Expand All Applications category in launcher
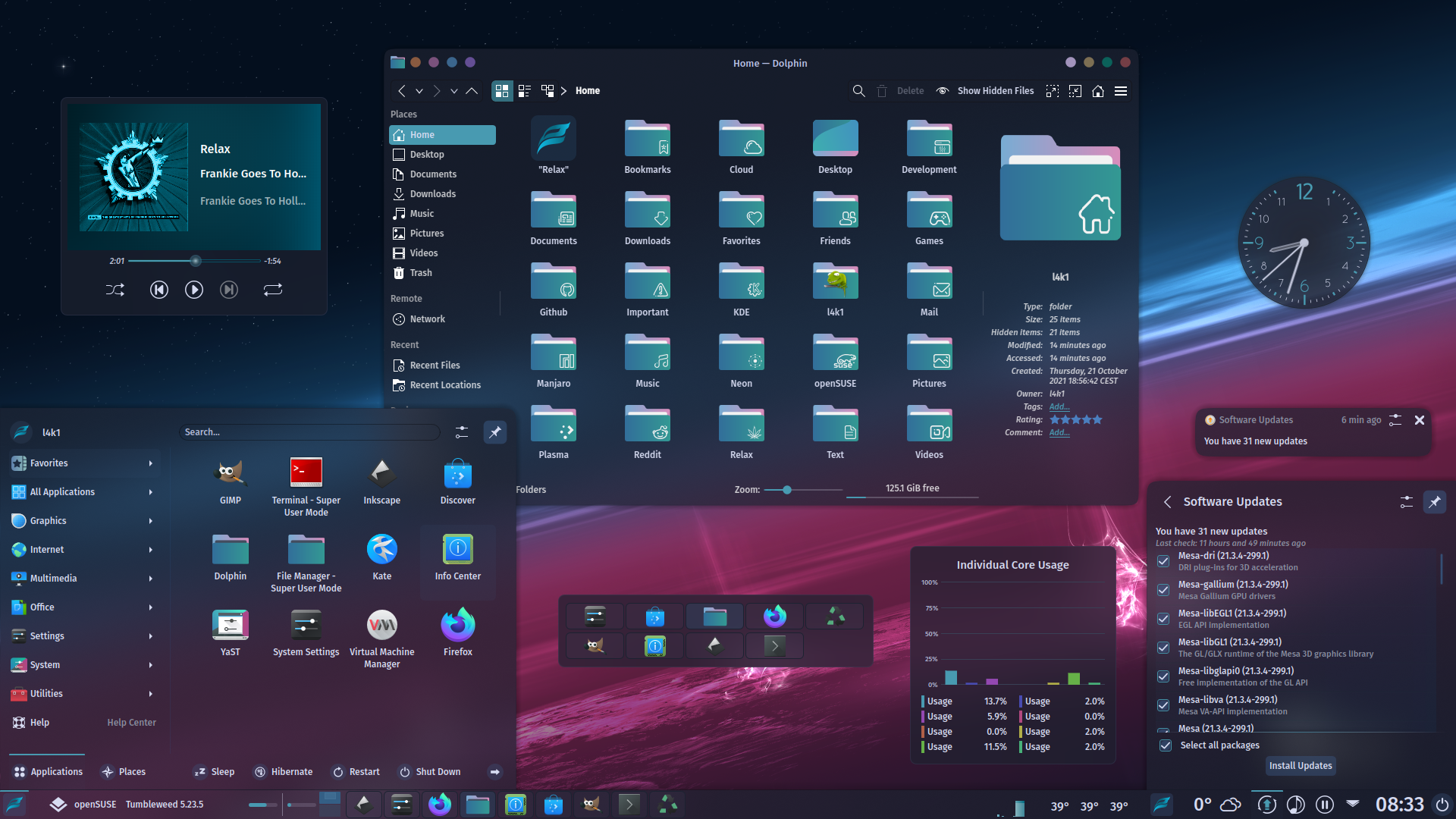This screenshot has width=1456, height=819. pyautogui.click(x=85, y=492)
